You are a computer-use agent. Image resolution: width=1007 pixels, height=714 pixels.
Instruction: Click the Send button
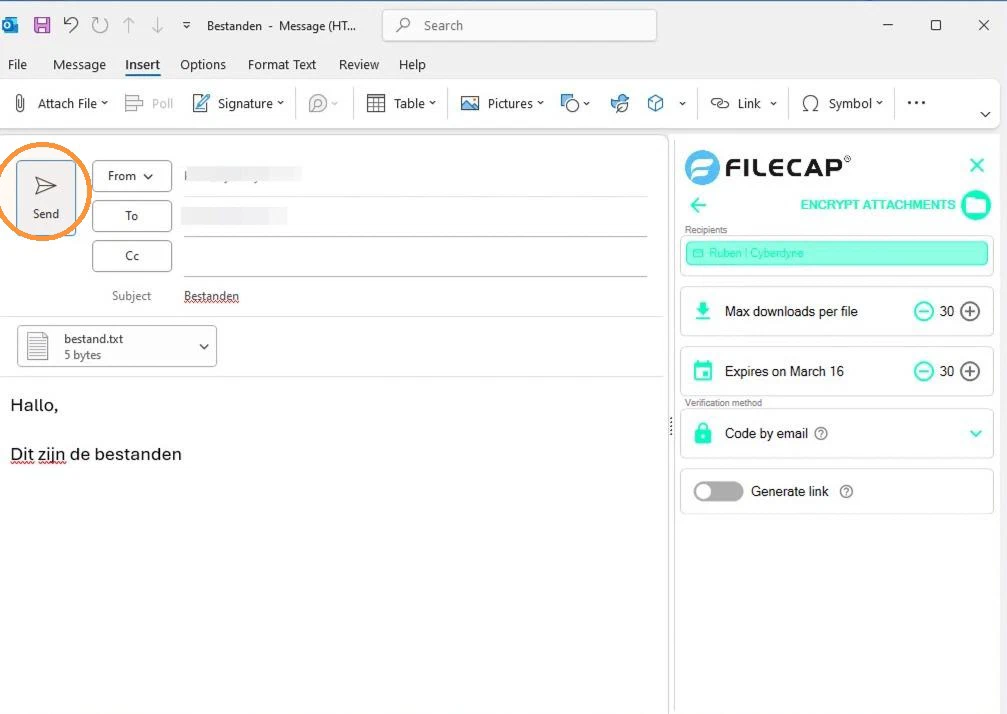click(x=46, y=196)
